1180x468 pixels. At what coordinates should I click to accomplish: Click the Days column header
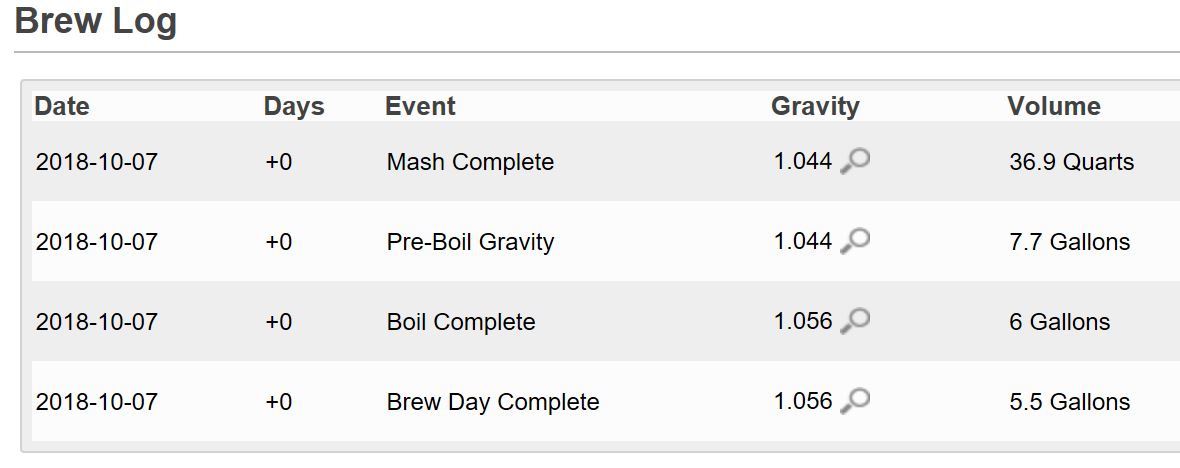[294, 106]
